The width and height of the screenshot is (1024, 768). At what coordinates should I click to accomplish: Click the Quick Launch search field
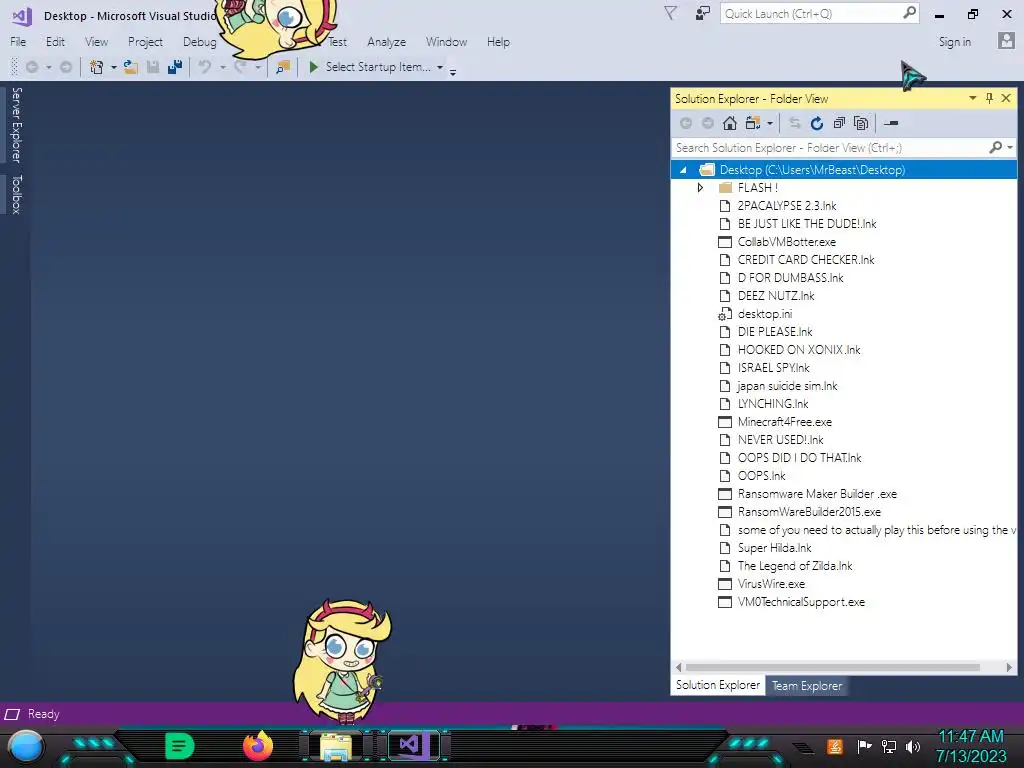coord(811,13)
